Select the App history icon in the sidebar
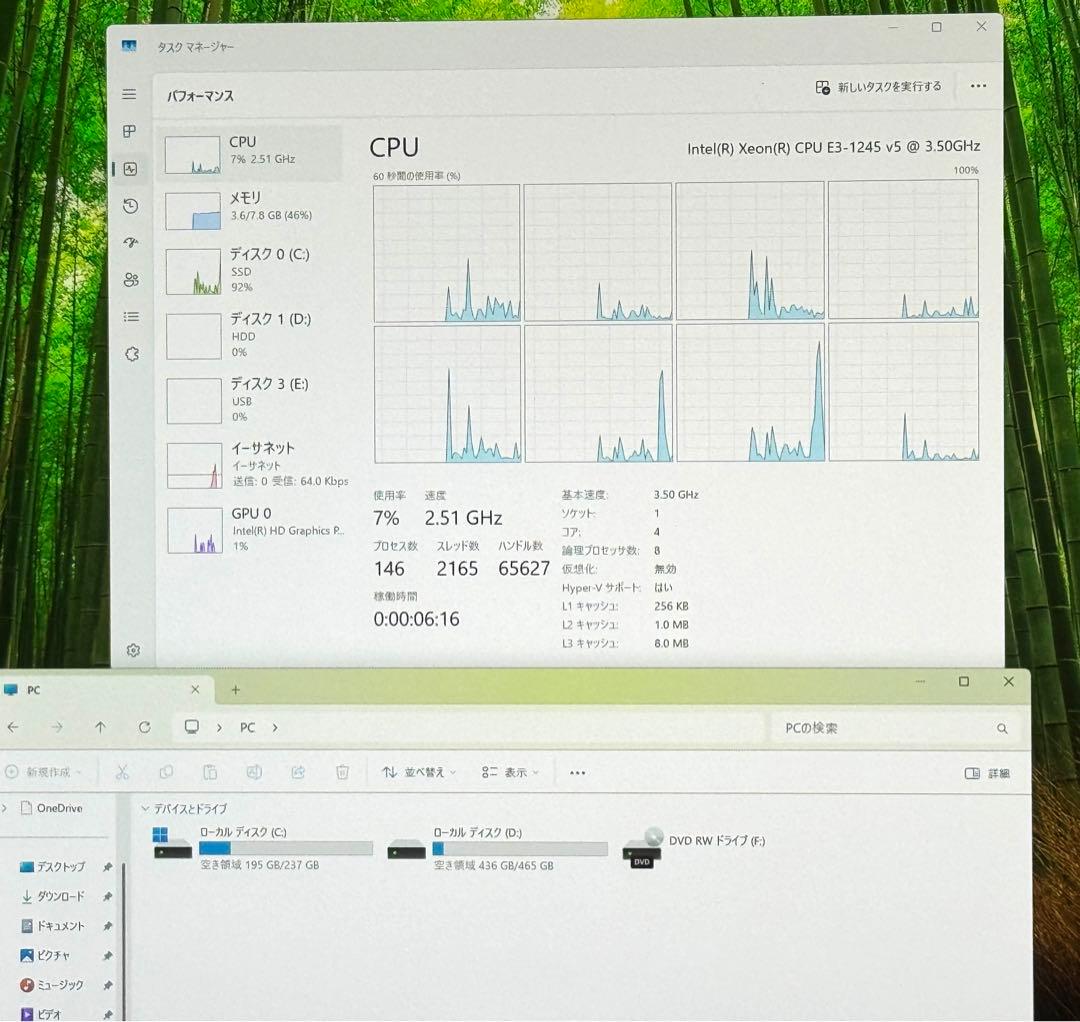1080x1022 pixels. tap(130, 205)
